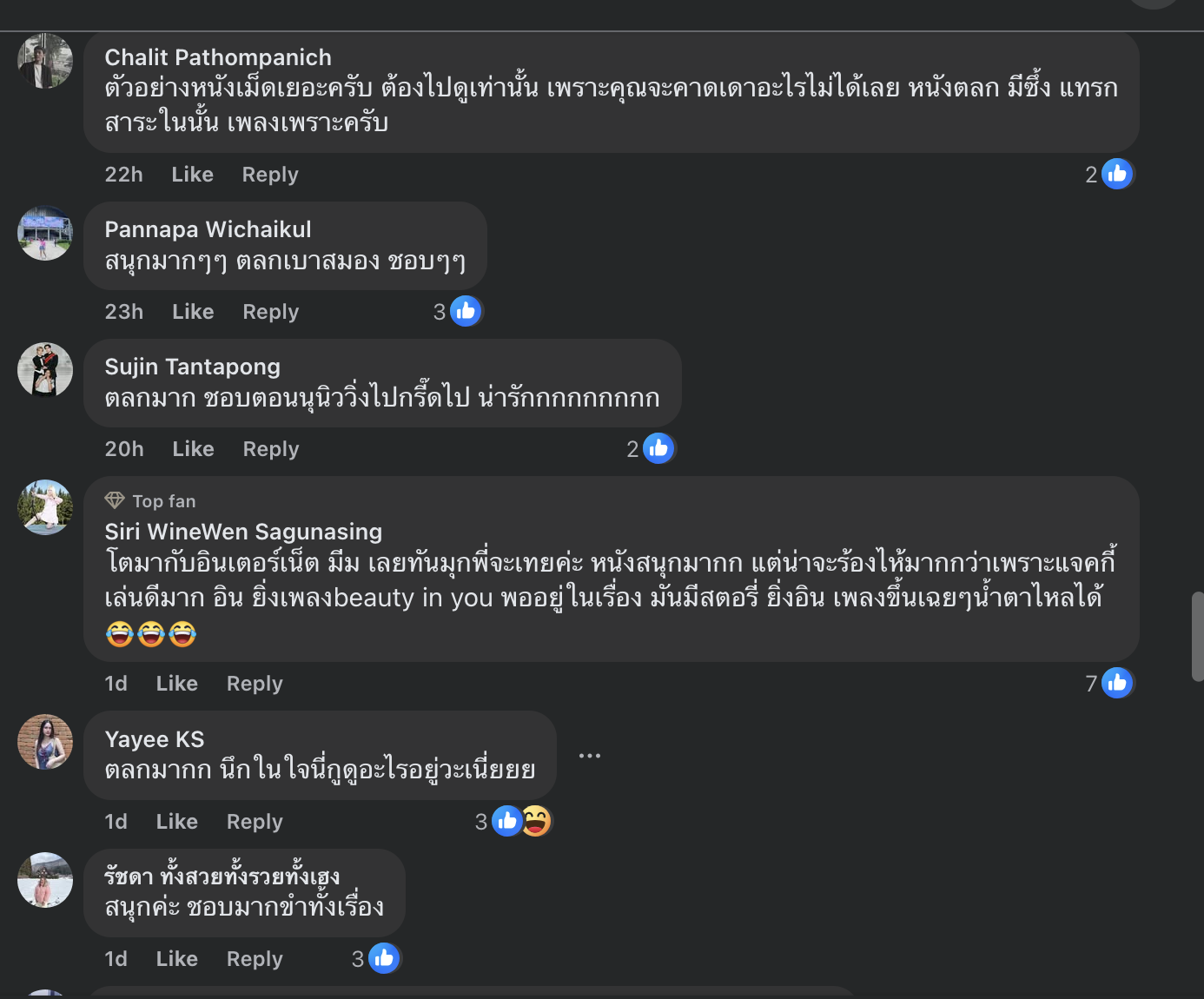Click the 23h timestamp on Pannapa's comment

(124, 312)
